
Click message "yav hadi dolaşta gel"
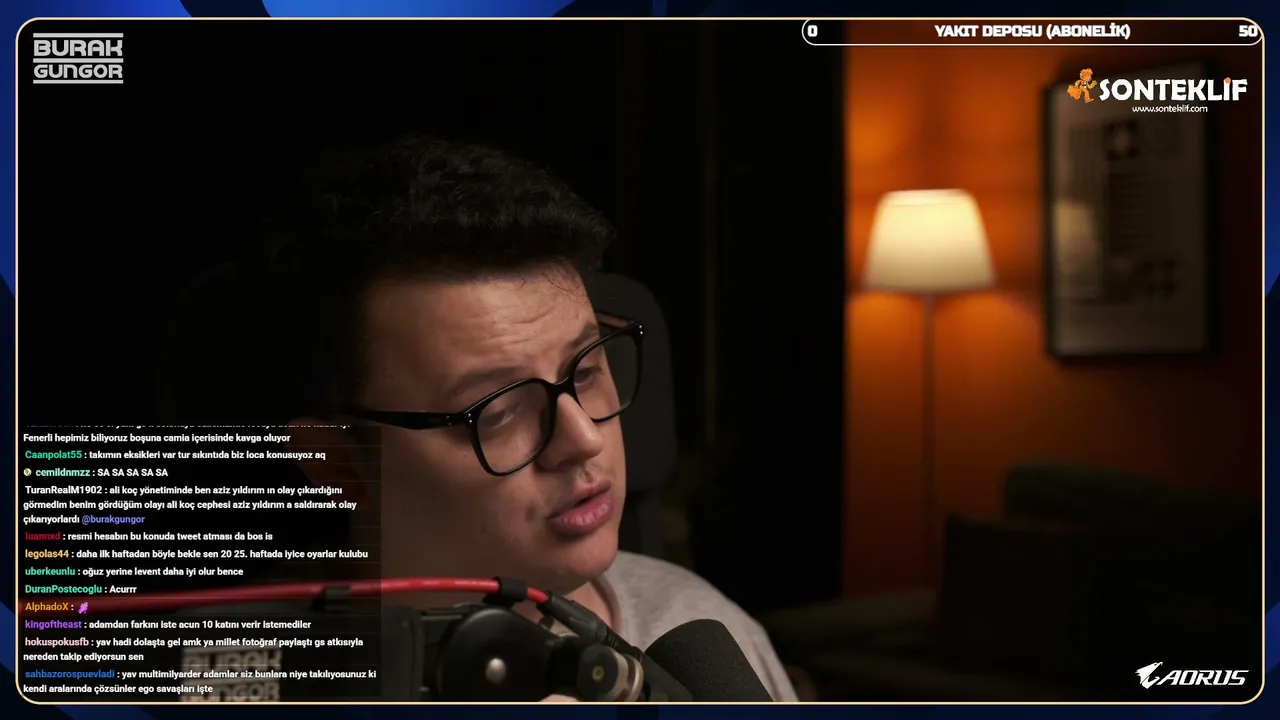193,649
